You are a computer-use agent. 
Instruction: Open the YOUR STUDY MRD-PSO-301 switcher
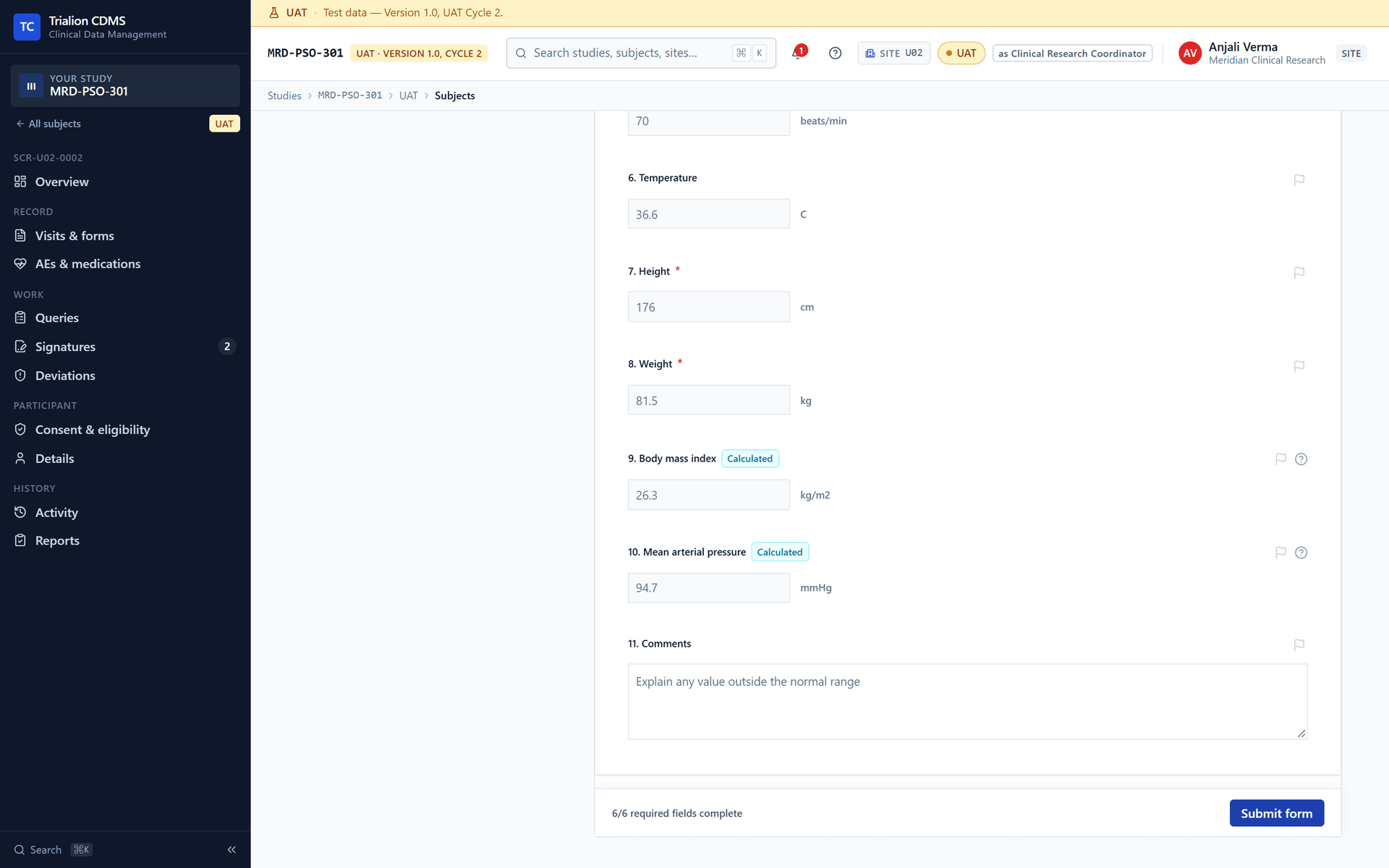click(125, 85)
